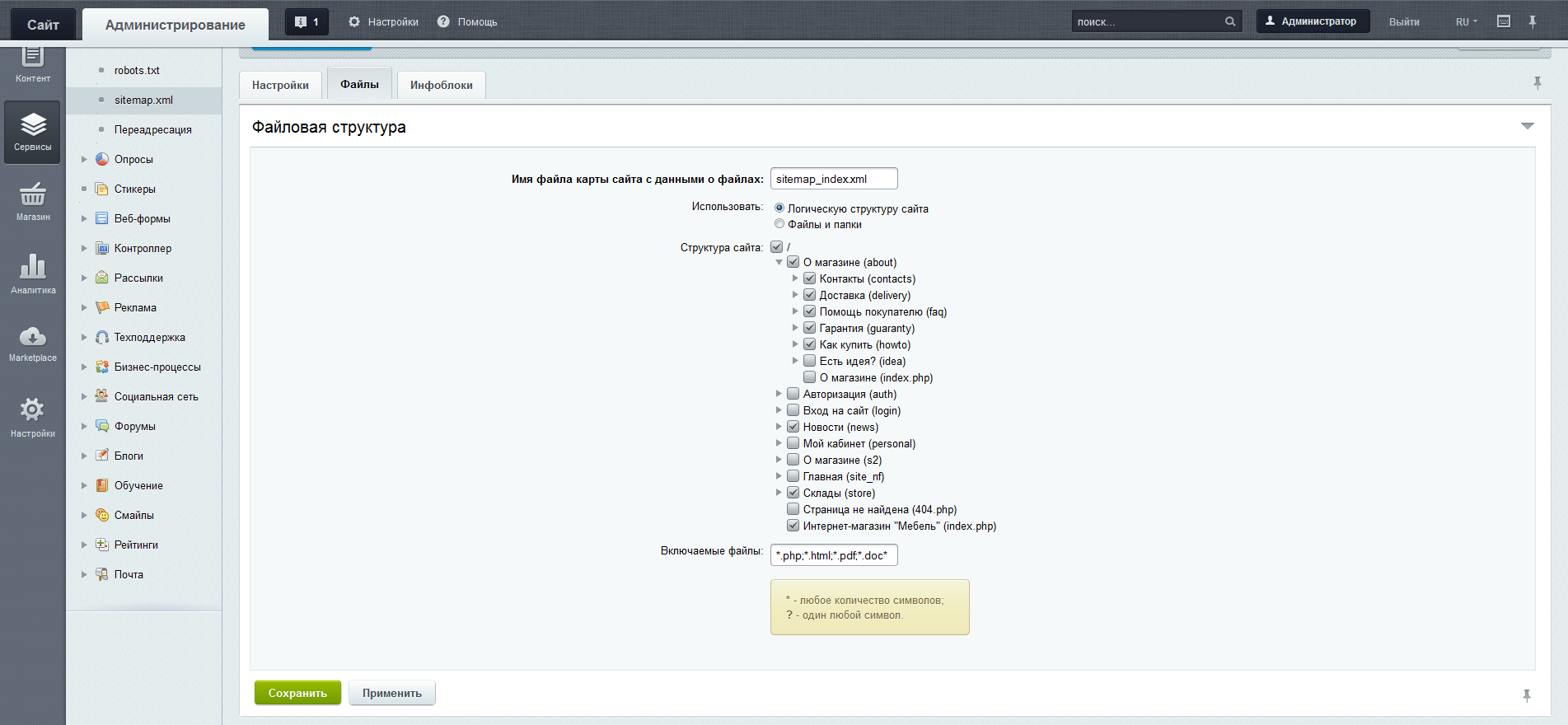
Task: Click the Администратор profile button
Action: coord(1313,21)
